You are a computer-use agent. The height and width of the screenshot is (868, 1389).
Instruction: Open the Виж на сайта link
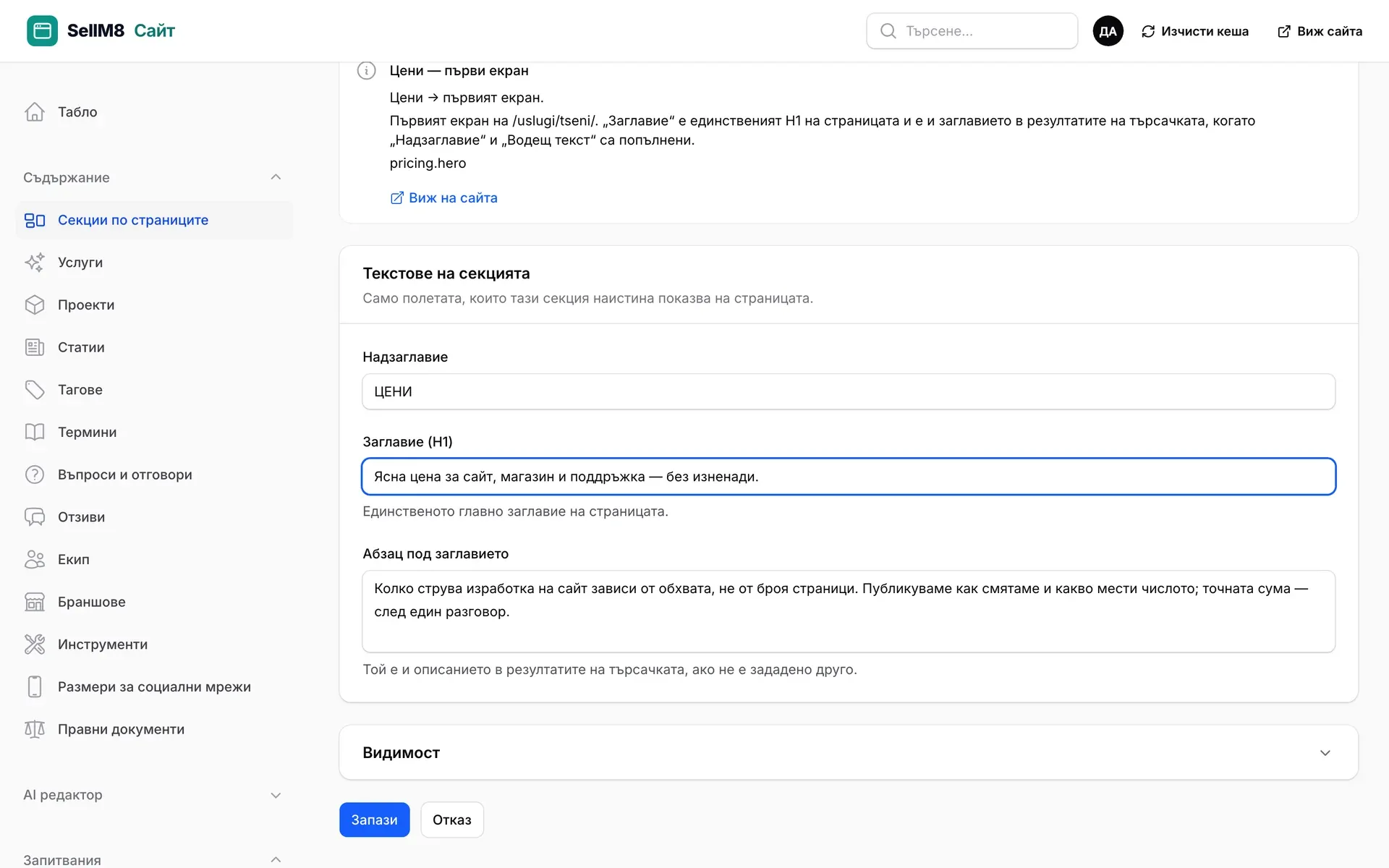(x=443, y=197)
